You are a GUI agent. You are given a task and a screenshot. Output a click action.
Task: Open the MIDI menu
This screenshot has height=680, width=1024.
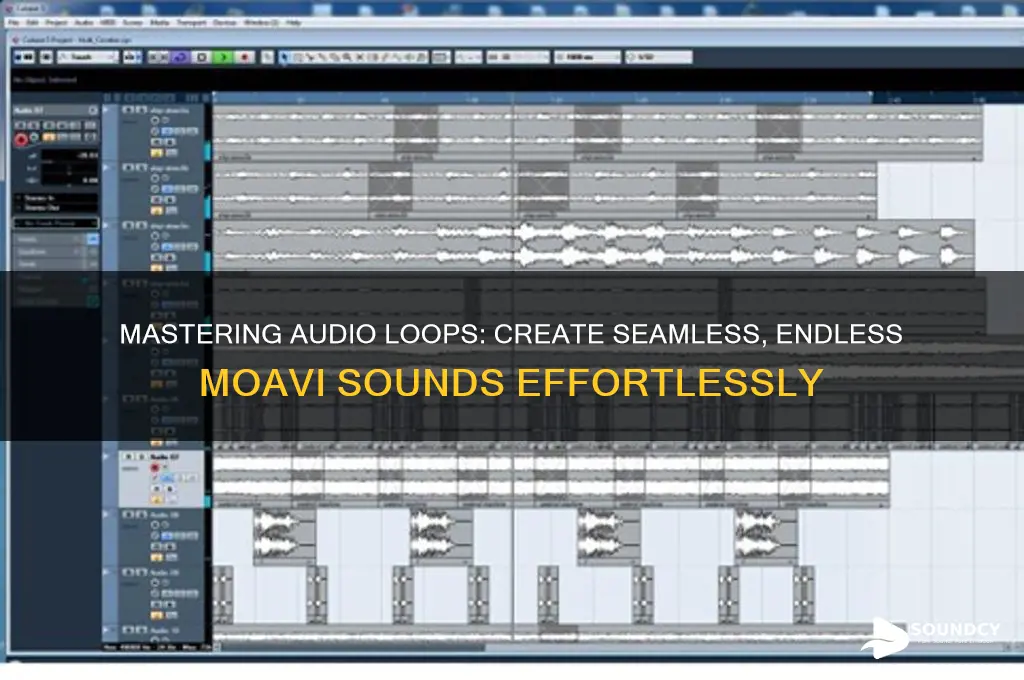(108, 23)
